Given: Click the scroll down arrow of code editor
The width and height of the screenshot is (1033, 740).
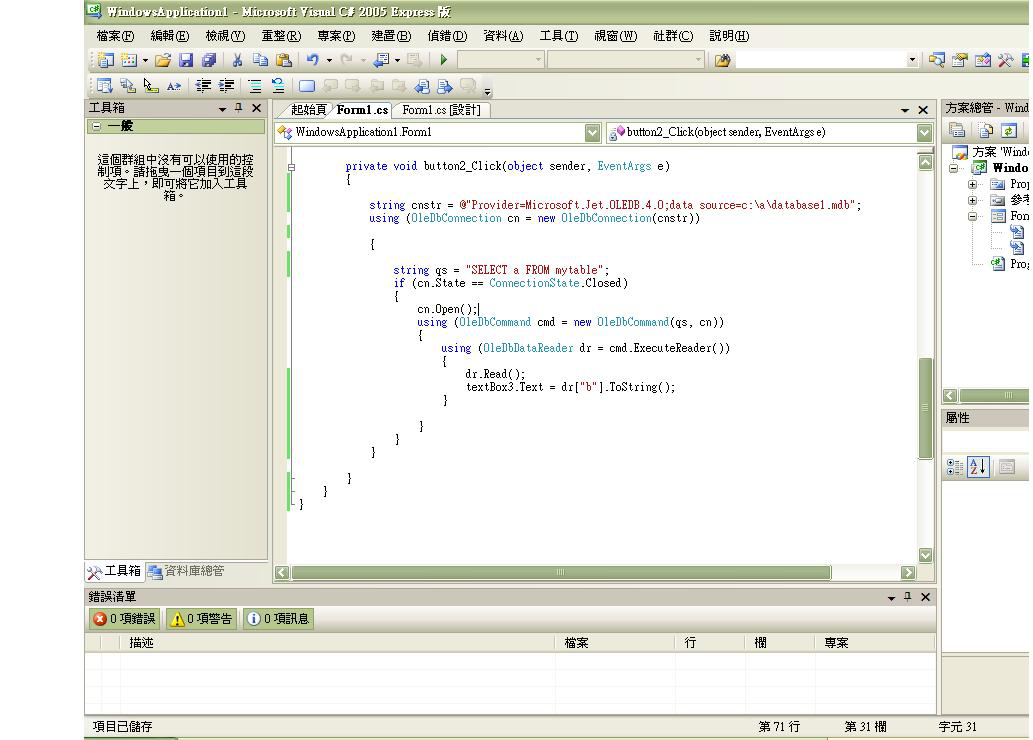Looking at the screenshot, I should (x=926, y=555).
